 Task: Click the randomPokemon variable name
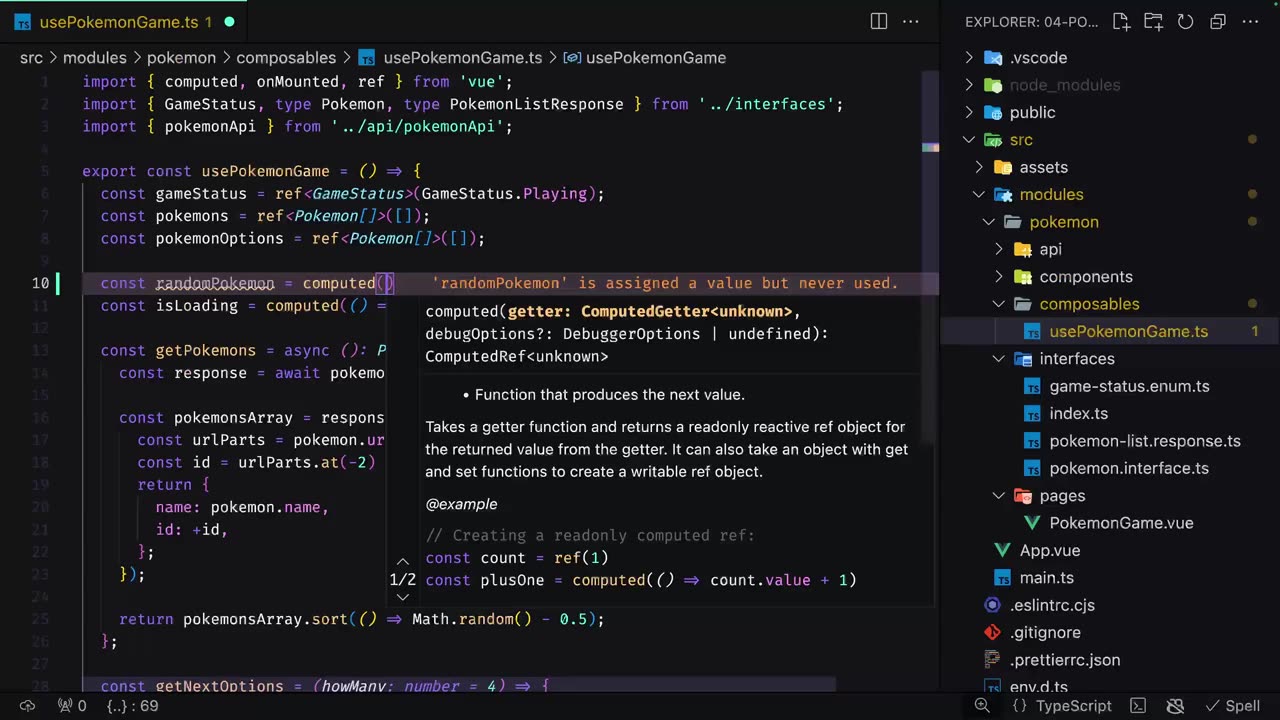tap(215, 283)
